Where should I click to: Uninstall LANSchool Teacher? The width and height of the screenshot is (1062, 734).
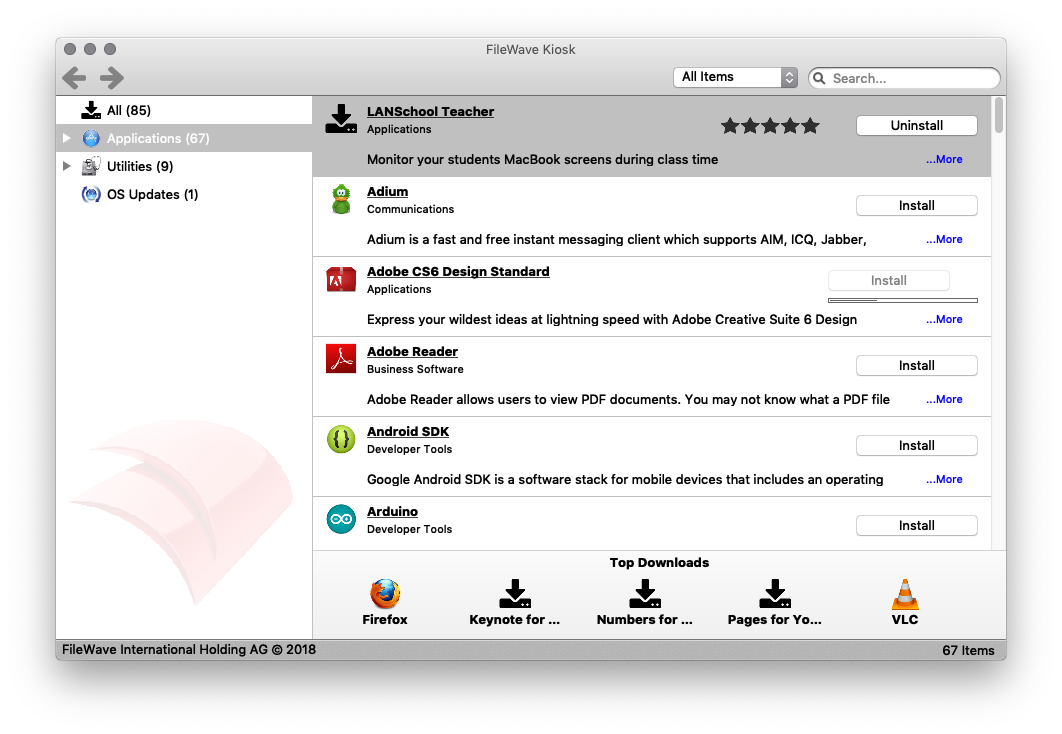pyautogui.click(x=916, y=125)
